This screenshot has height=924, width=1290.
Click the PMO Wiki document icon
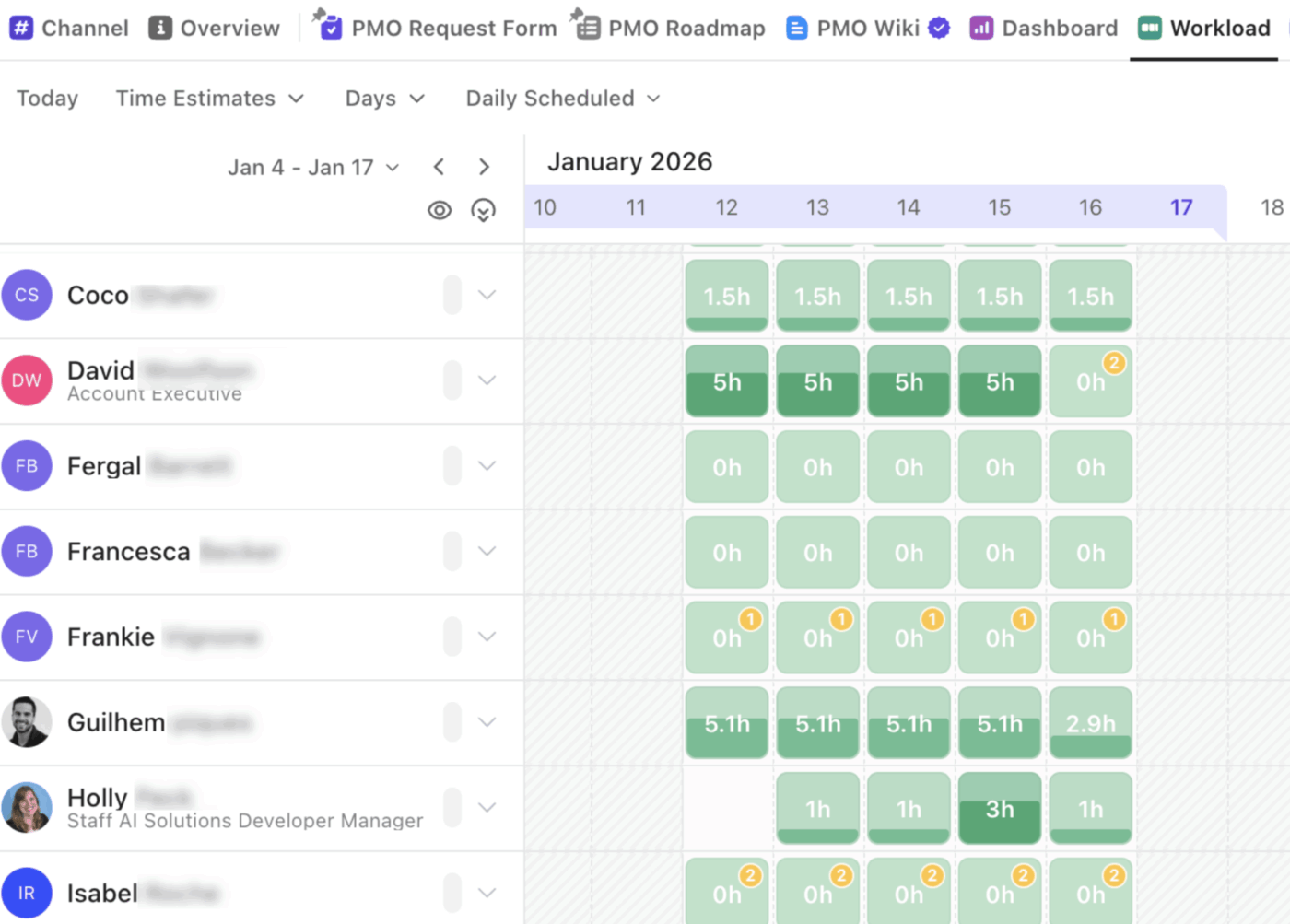796,28
